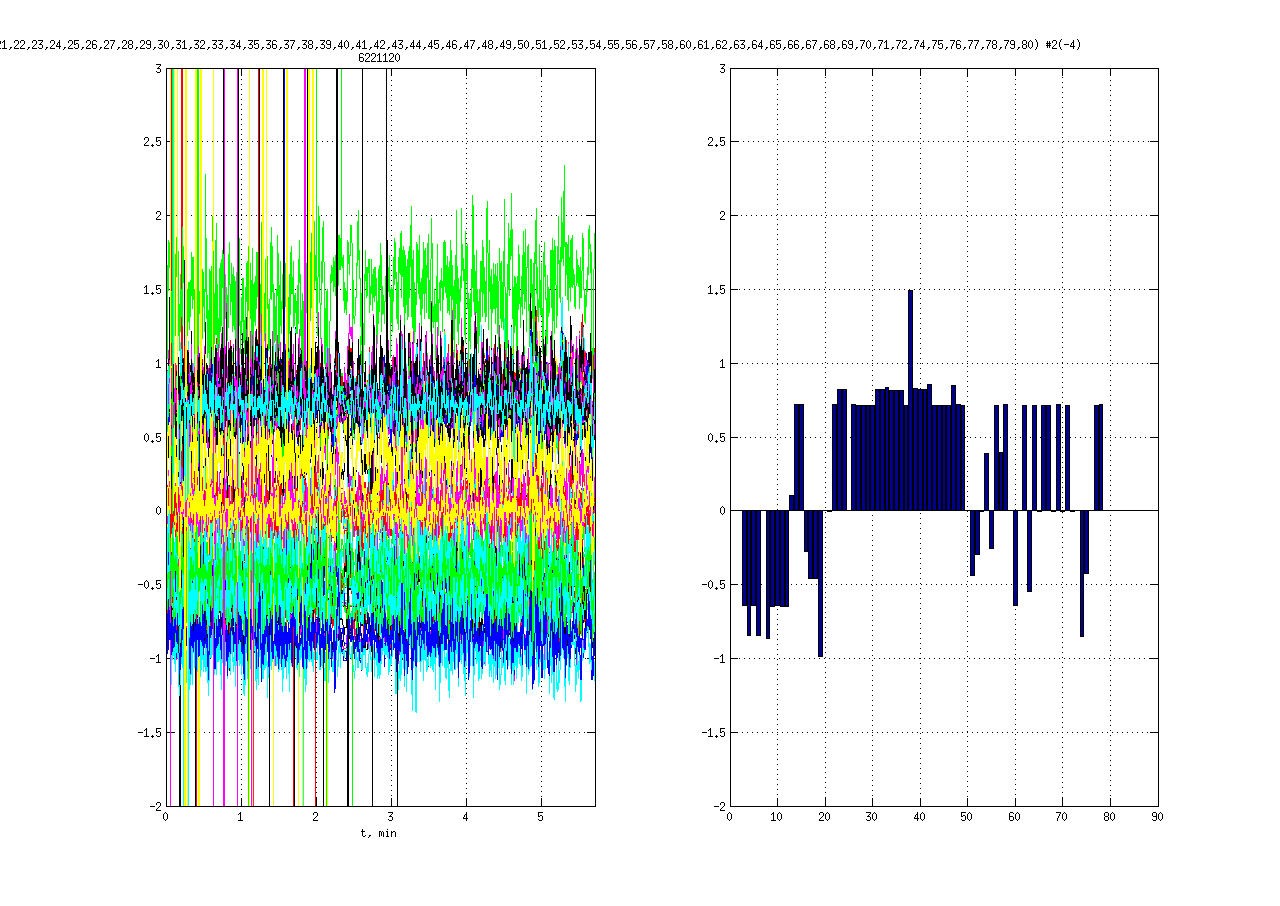Click the "t, min" x-axis label
The height and width of the screenshot is (906, 1280).
point(379,833)
